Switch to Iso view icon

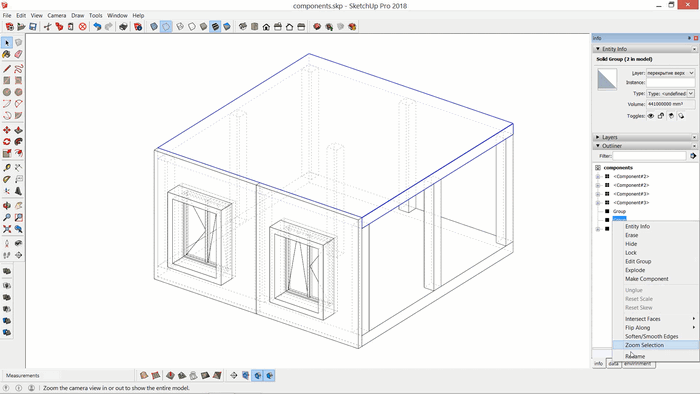243,27
